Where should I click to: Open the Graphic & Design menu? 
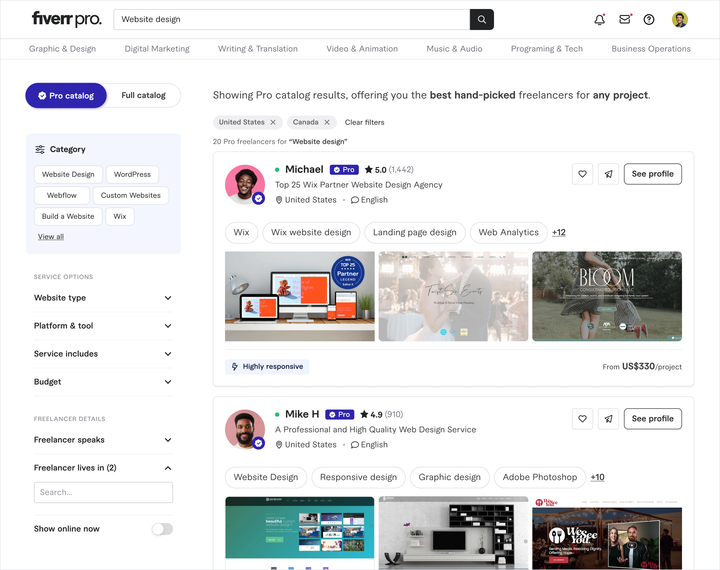[62, 49]
